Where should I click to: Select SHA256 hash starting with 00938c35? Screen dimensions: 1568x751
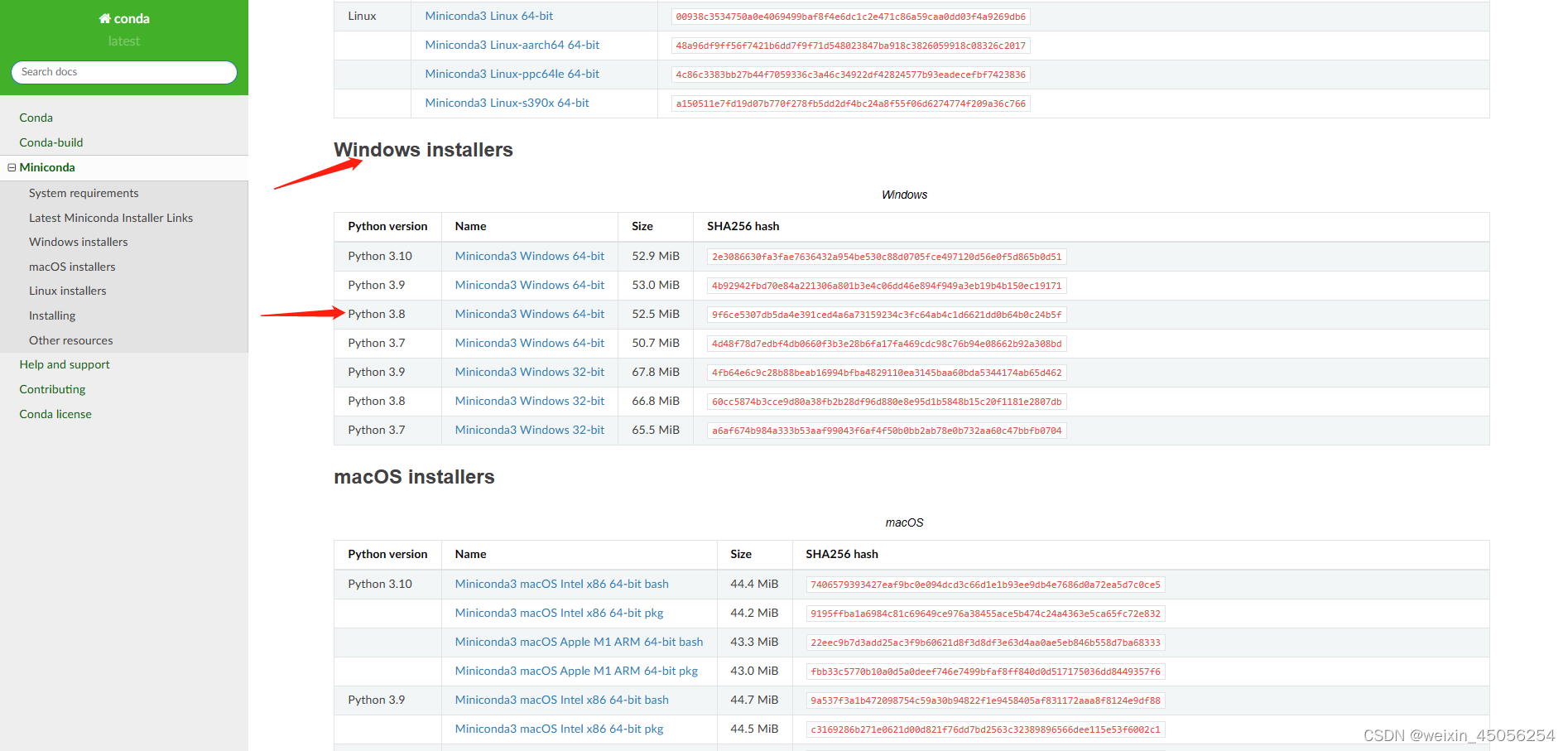tap(851, 17)
